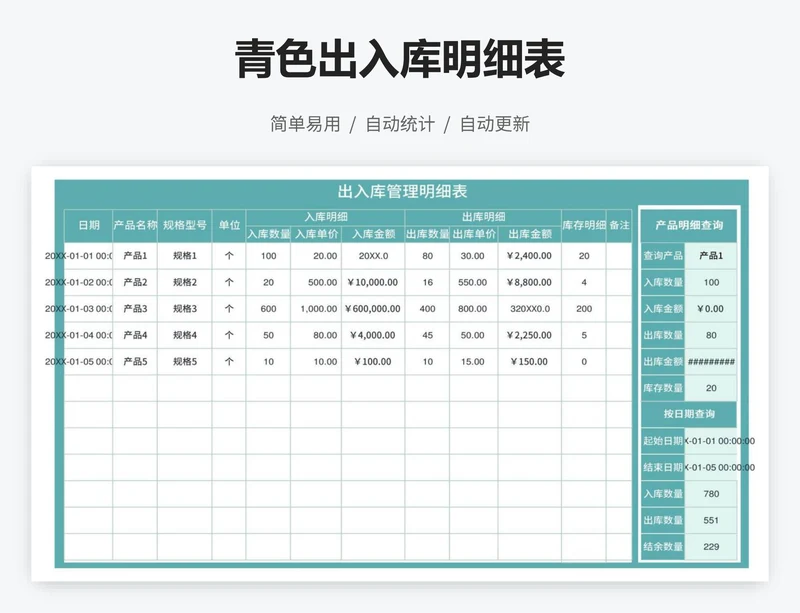Select the ￥4,000.00 inbound amount cell
800x613 pixels.
point(373,335)
